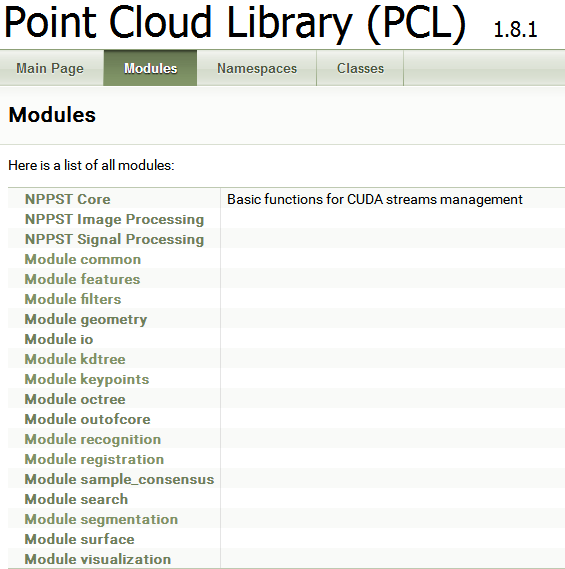This screenshot has height=569, width=565.
Task: Click 'Here is a list of all modules' text
Action: pyautogui.click(x=91, y=165)
